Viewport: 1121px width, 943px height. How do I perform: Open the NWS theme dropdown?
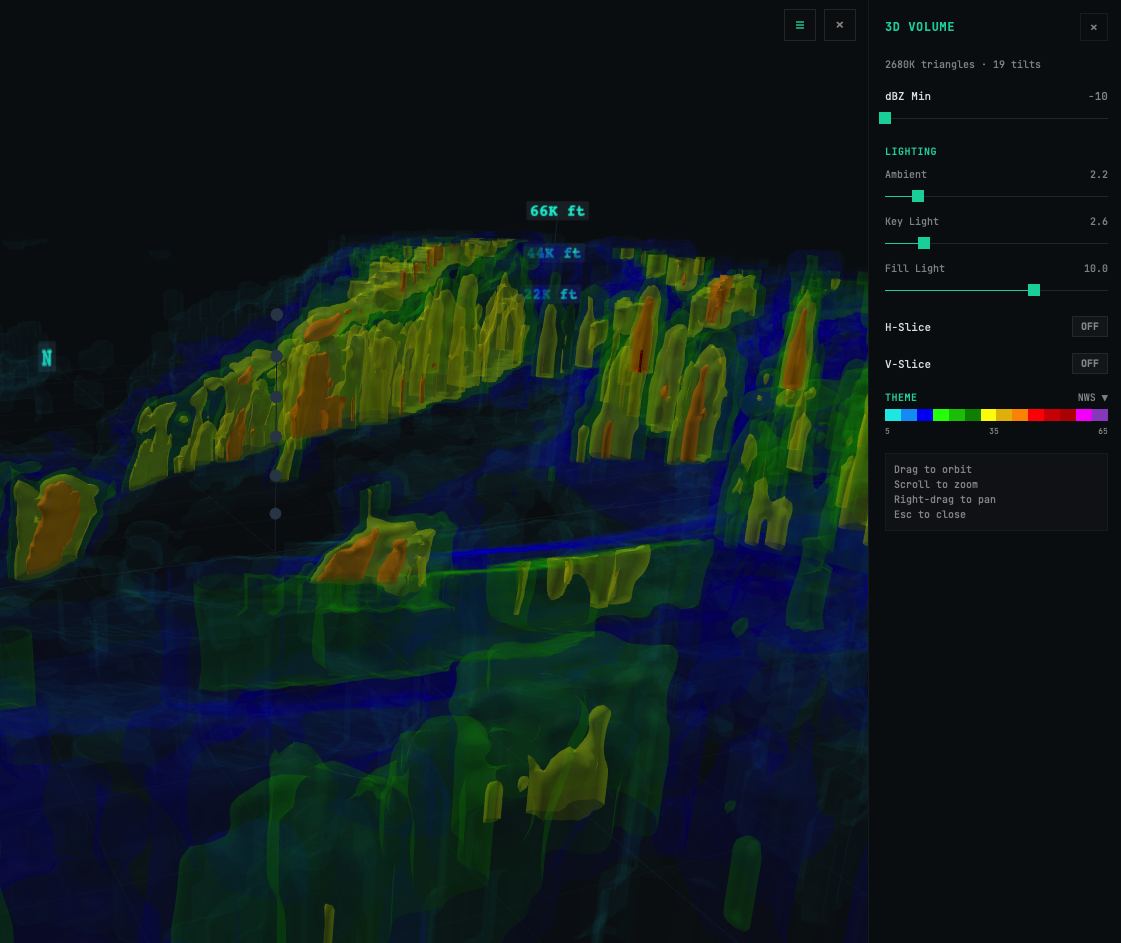point(1092,397)
